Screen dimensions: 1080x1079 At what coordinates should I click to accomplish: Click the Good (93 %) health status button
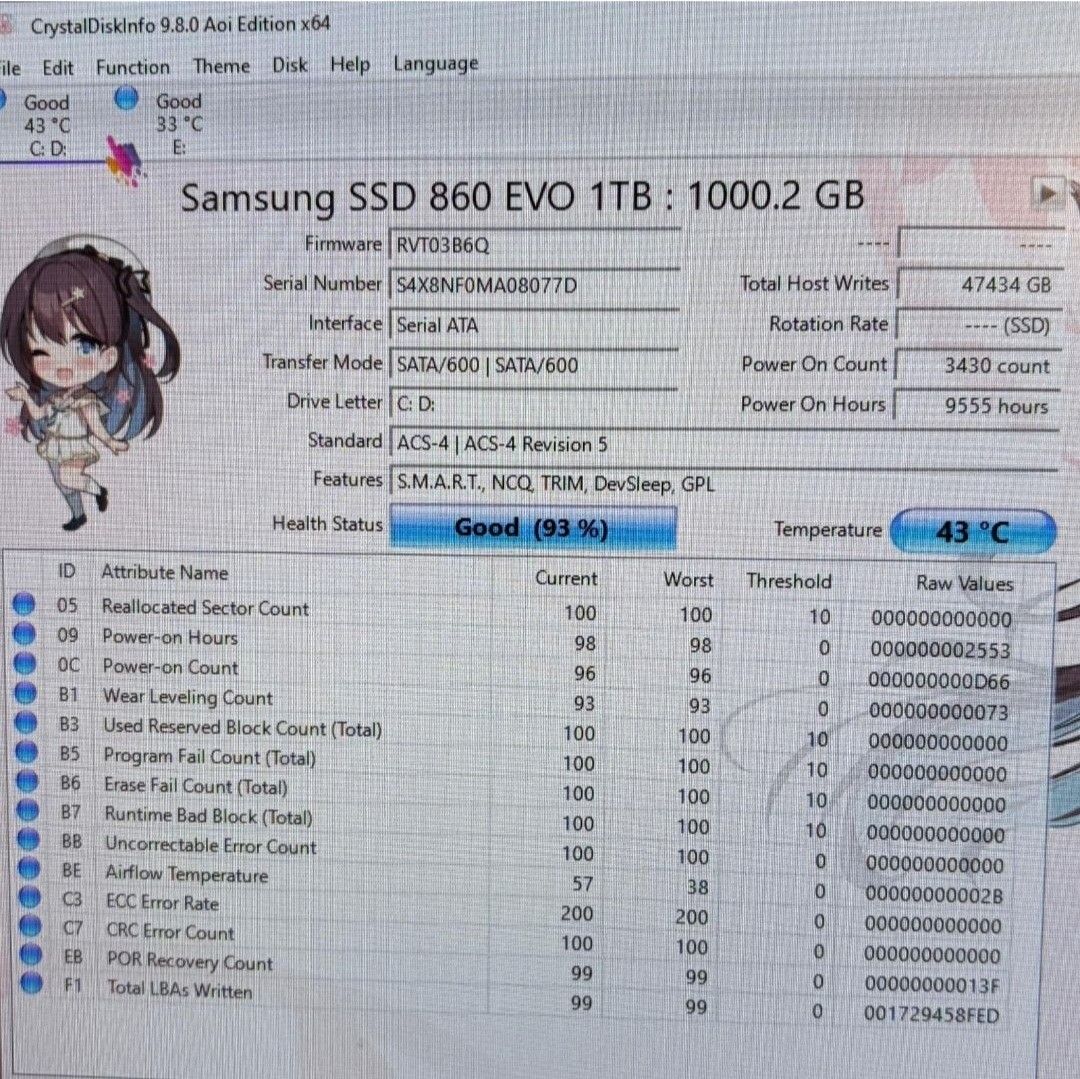click(532, 527)
